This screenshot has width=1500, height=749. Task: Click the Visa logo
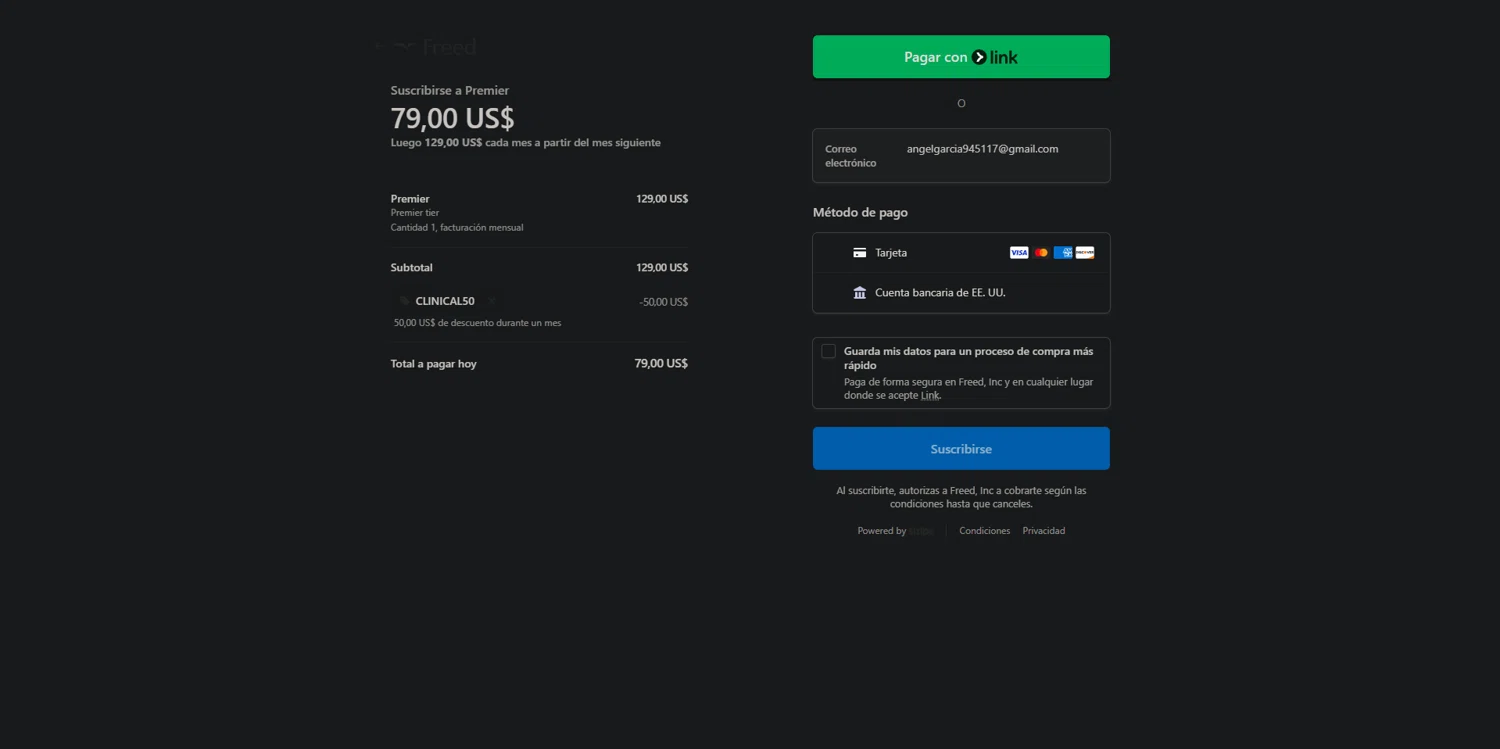pos(1019,253)
